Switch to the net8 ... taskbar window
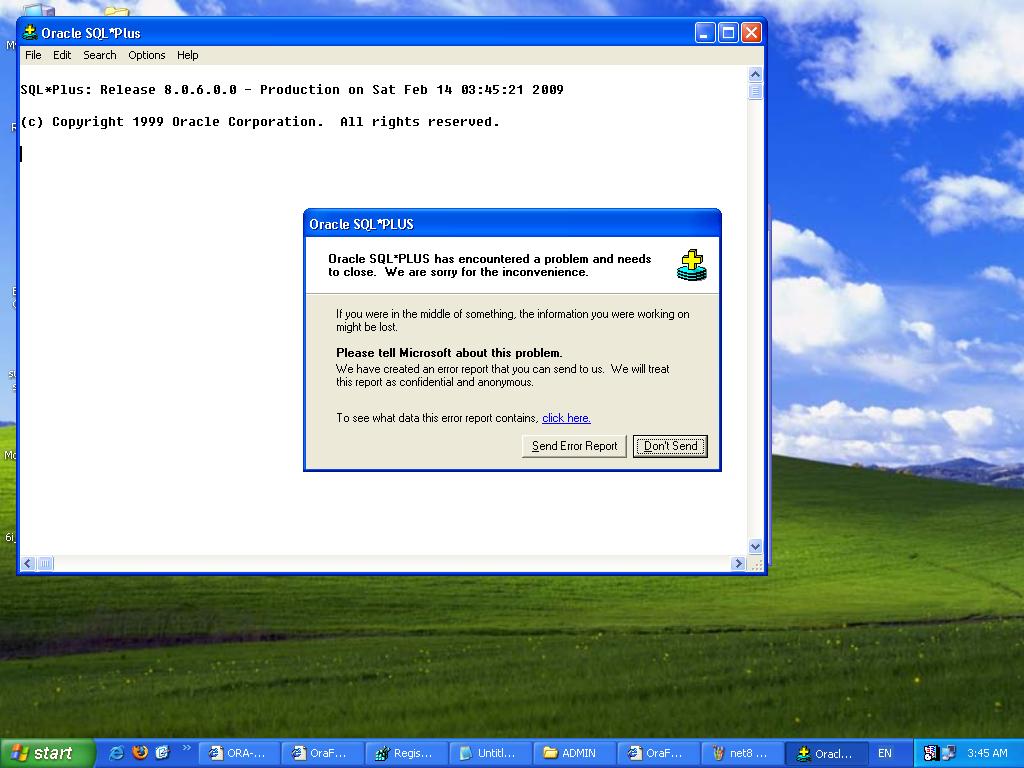The width and height of the screenshot is (1024, 768). click(x=741, y=753)
